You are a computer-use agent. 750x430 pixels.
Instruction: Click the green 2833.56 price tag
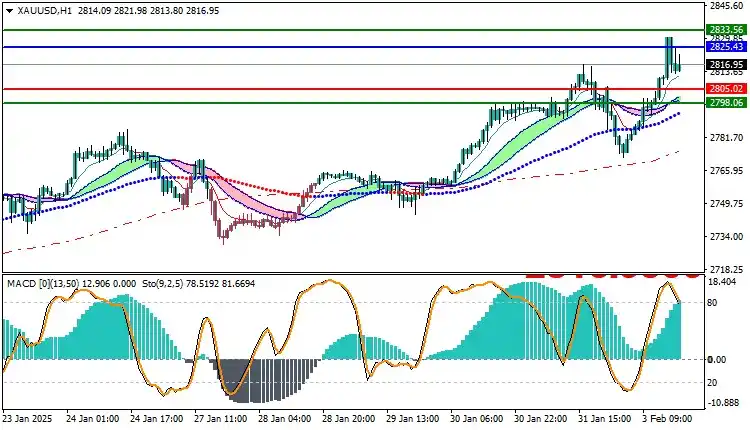click(725, 31)
